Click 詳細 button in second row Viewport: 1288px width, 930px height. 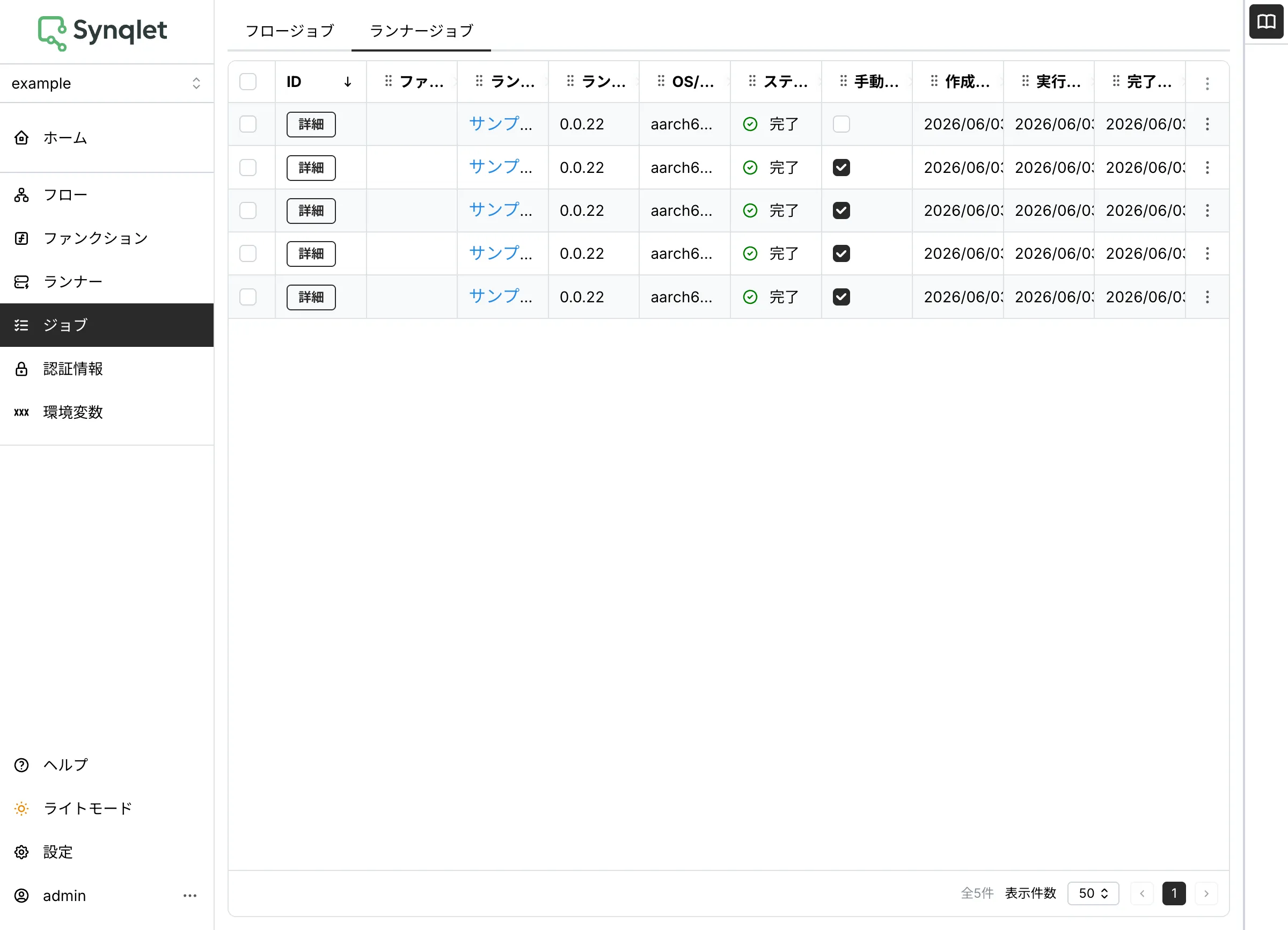[x=311, y=168]
